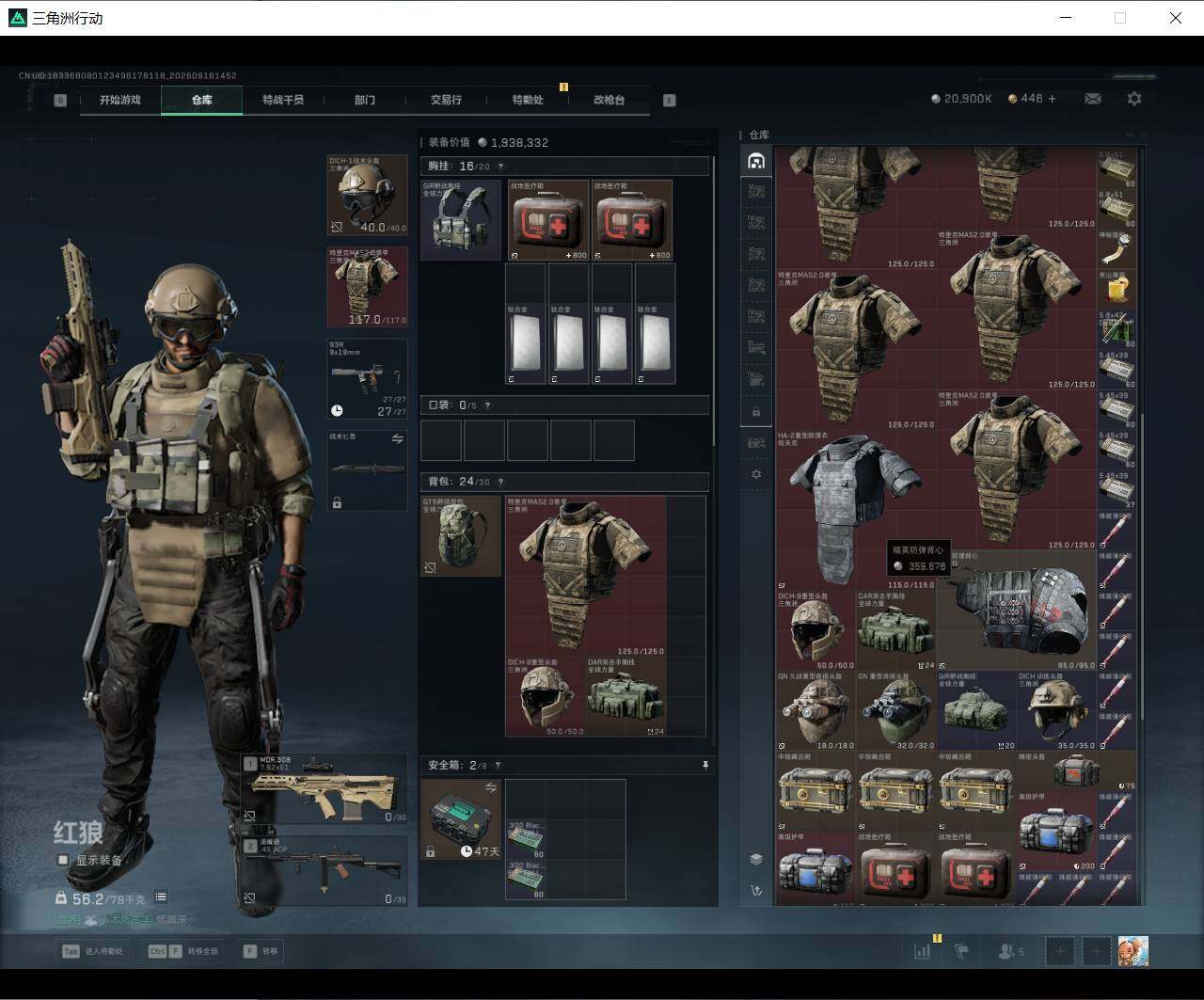Select the grey HA-2 armor in the stash
1204x1000 pixels.
point(857,511)
